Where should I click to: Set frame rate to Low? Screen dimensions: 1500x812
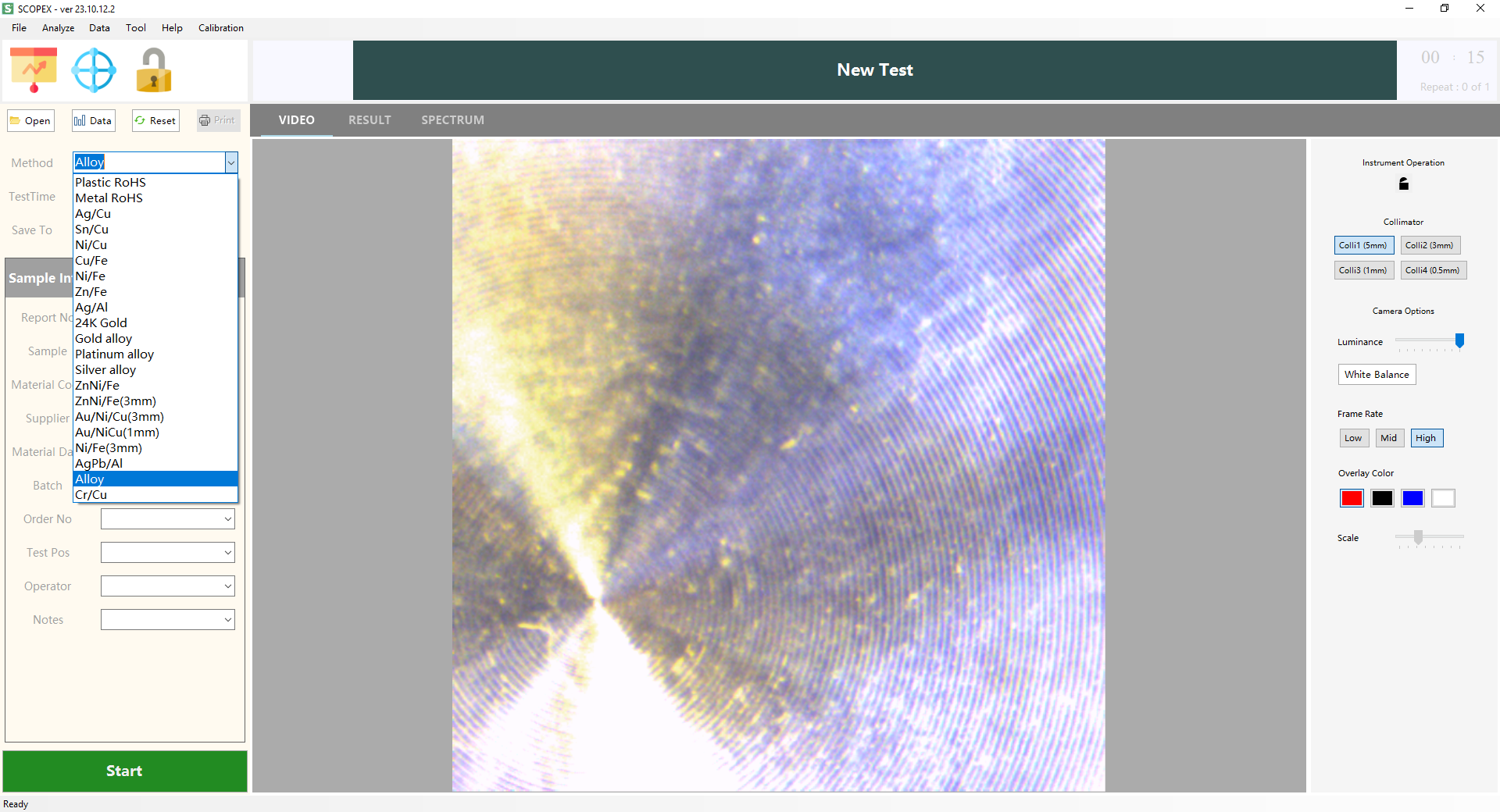1353,438
